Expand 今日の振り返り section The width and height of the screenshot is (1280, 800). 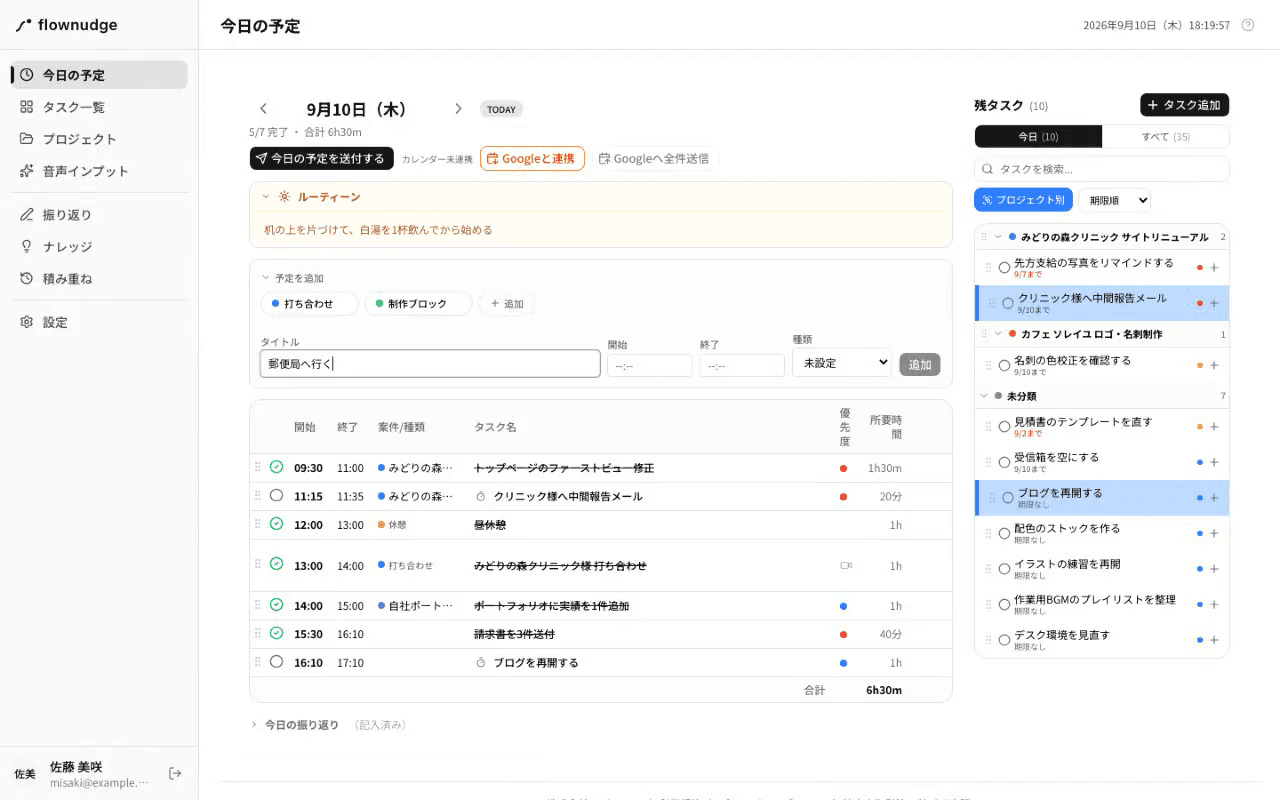(254, 725)
